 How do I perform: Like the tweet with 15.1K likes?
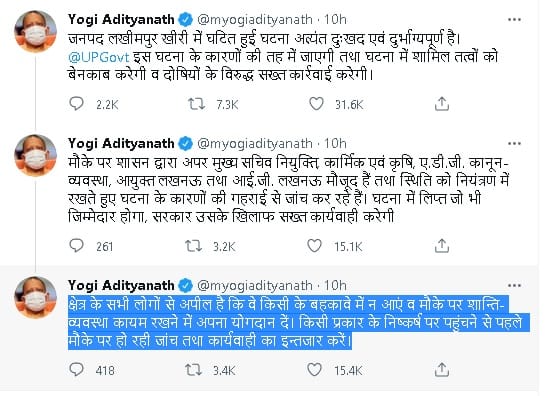coord(314,246)
